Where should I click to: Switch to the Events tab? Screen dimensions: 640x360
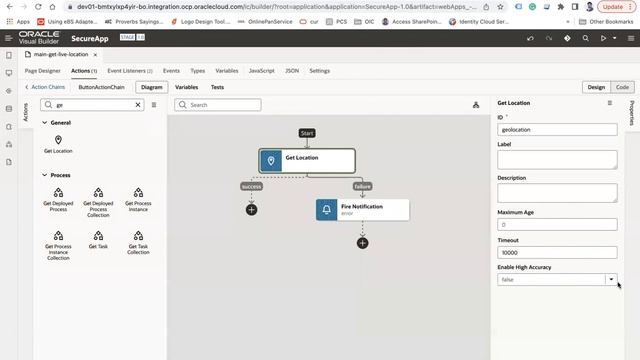pyautogui.click(x=171, y=71)
